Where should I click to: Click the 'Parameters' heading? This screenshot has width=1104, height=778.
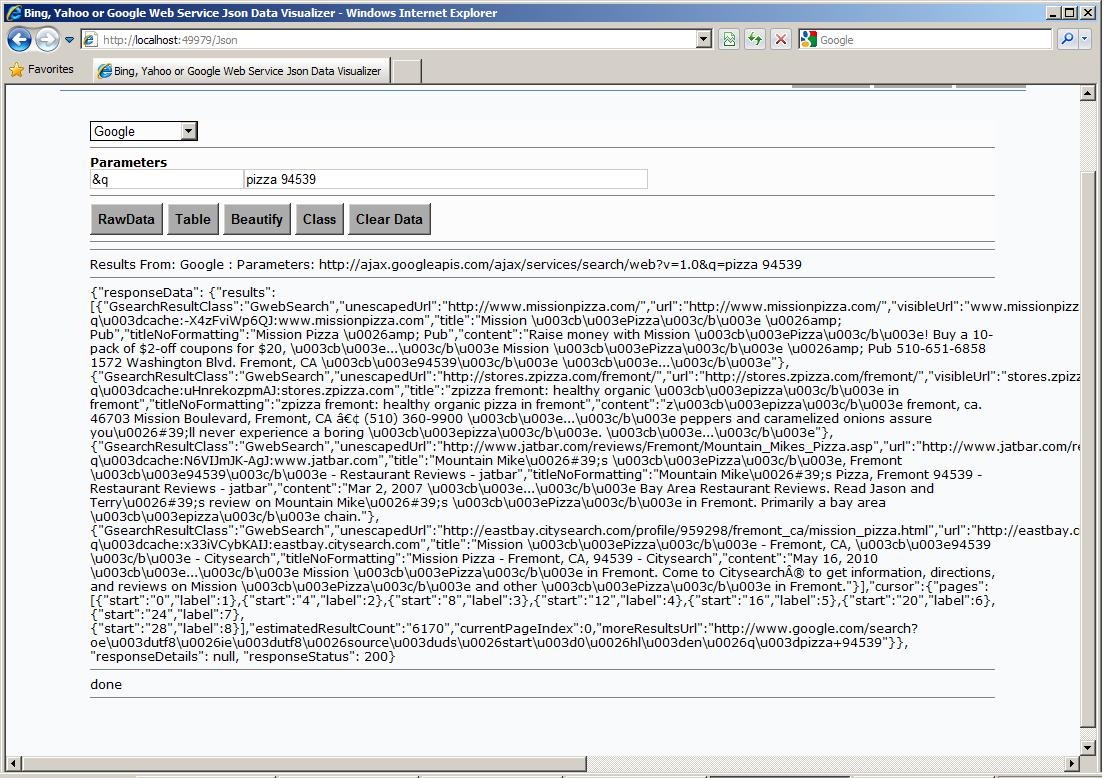[129, 162]
